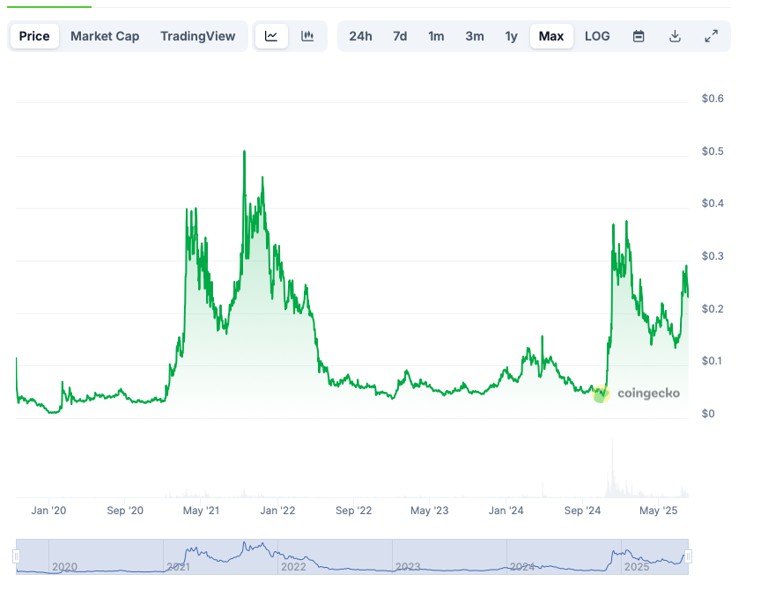768x589 pixels.
Task: Switch to line chart view icon
Action: coord(271,36)
